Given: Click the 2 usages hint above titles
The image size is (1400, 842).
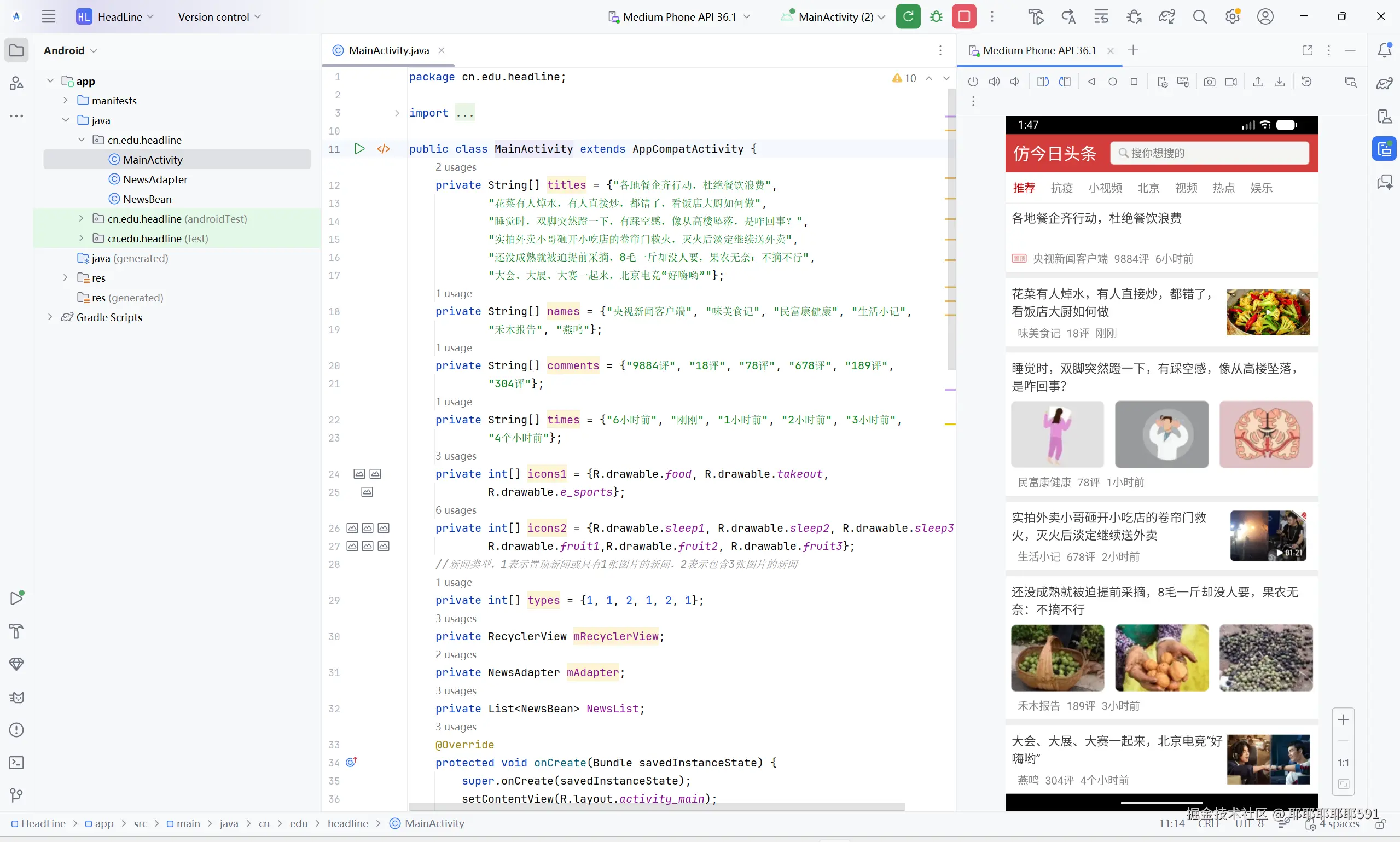Looking at the screenshot, I should (456, 167).
